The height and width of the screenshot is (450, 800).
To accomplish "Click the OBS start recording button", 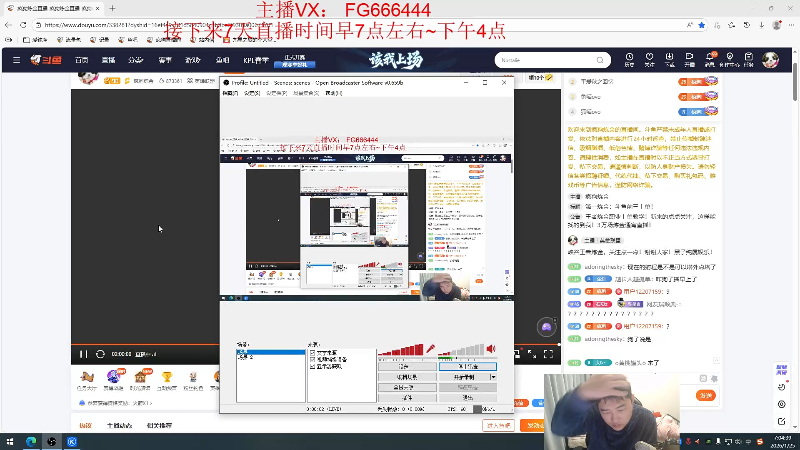I will pyautogui.click(x=464, y=377).
